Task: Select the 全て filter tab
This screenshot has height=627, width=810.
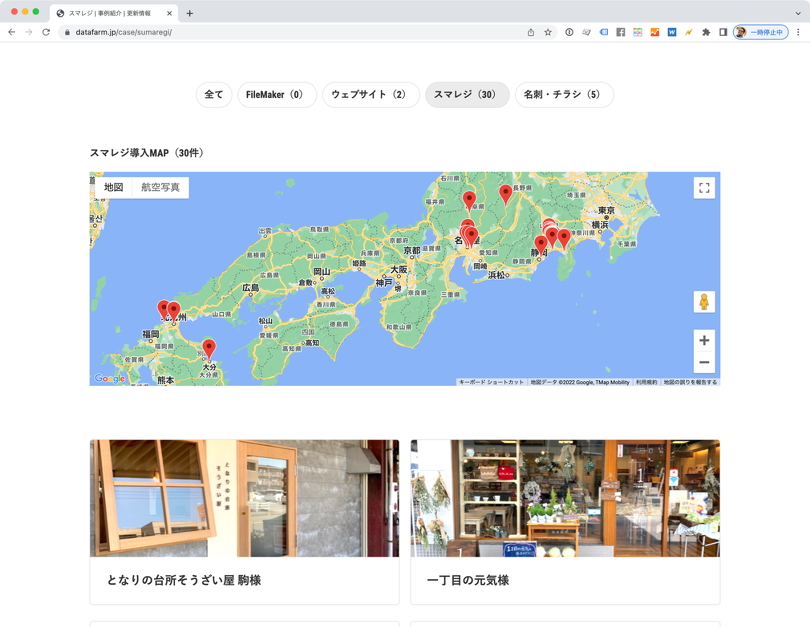Action: [x=214, y=95]
